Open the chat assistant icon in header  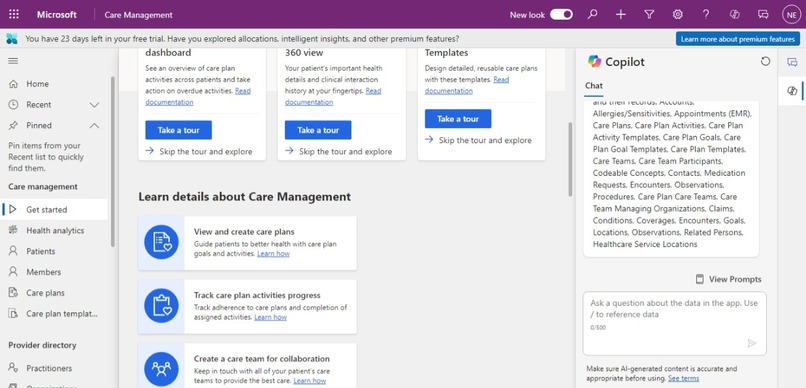pos(763,14)
